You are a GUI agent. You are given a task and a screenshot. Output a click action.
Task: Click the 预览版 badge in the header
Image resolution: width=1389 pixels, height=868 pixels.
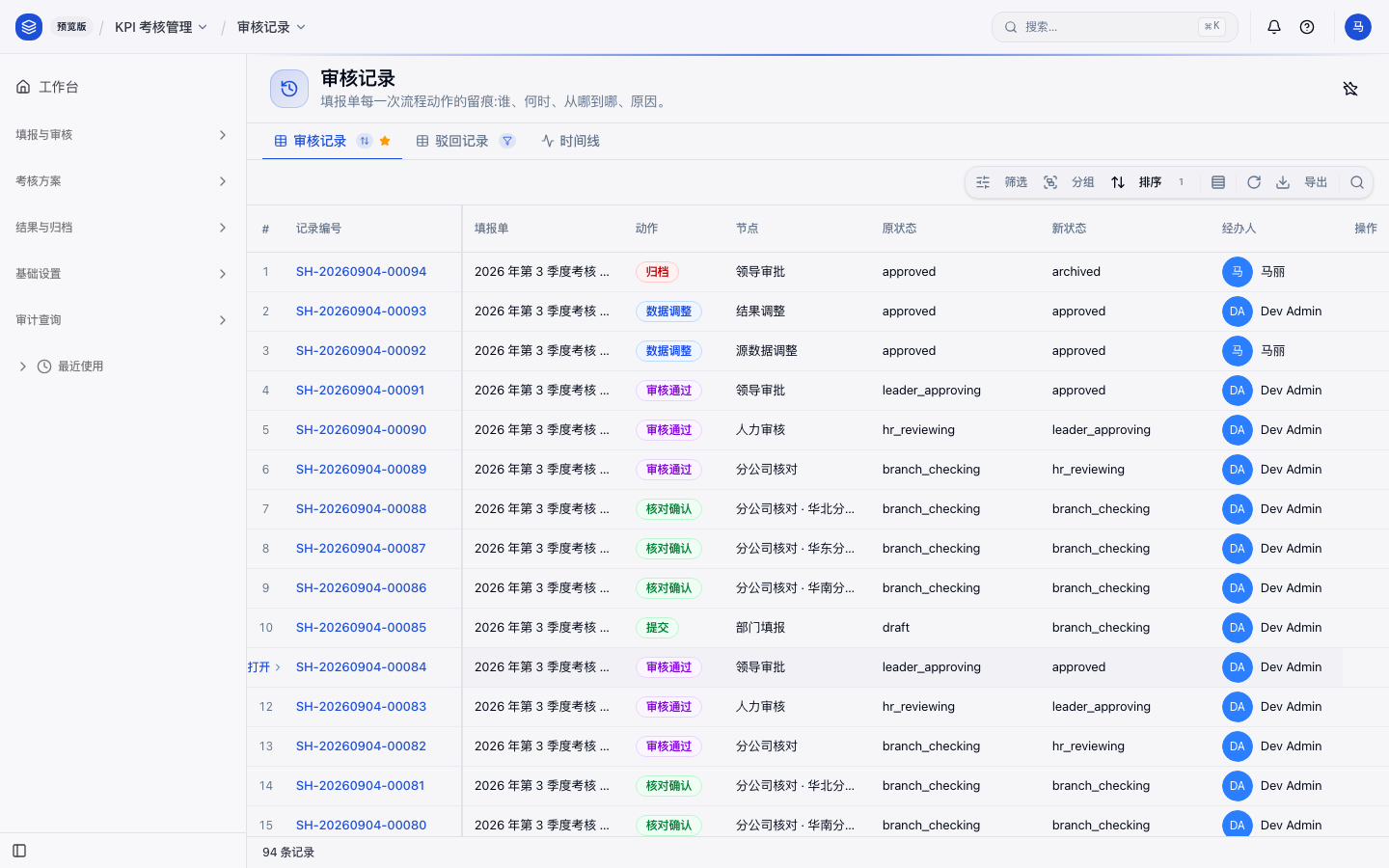tap(71, 27)
